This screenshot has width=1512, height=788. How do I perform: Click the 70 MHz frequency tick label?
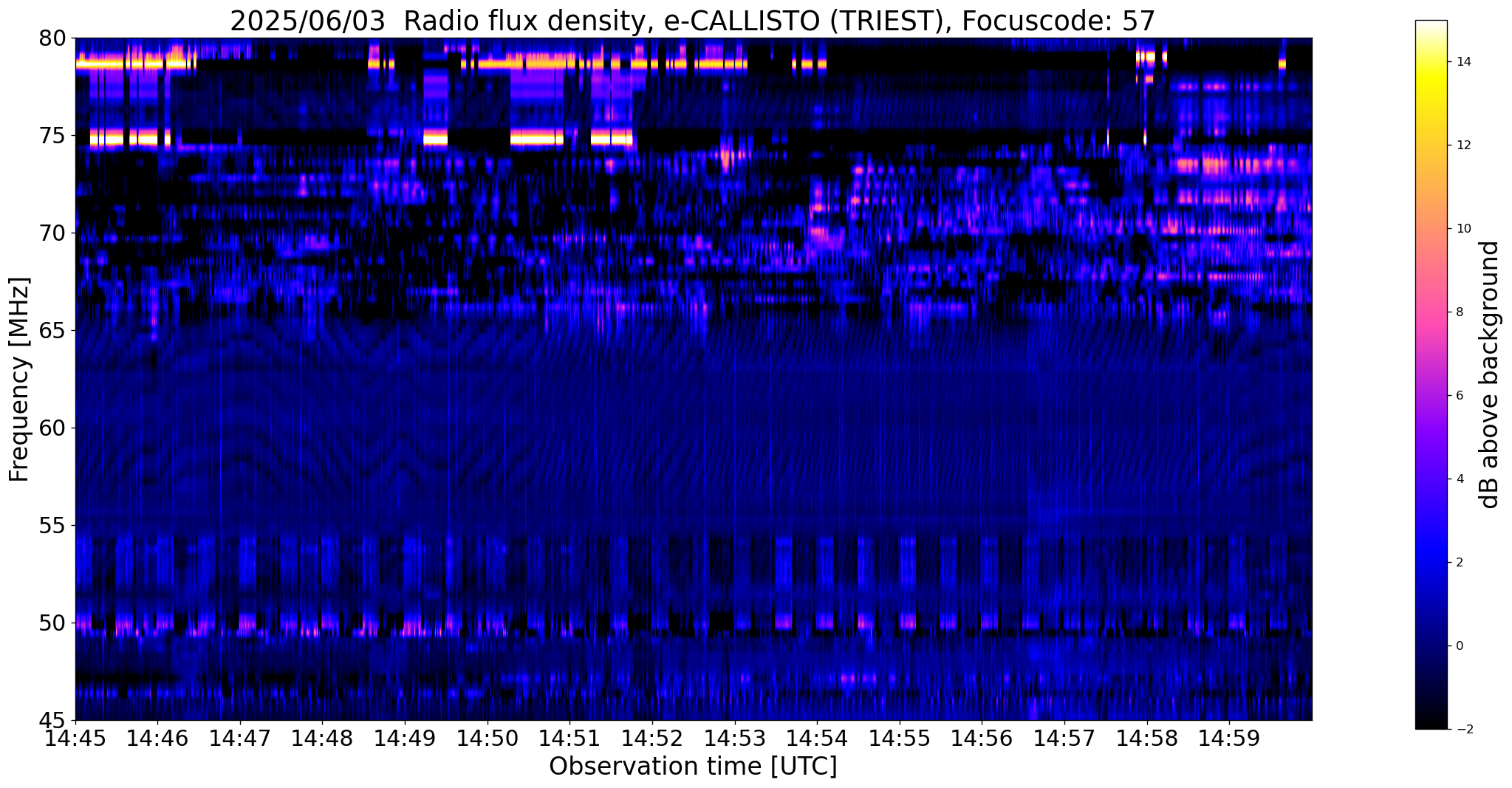pyautogui.click(x=52, y=233)
